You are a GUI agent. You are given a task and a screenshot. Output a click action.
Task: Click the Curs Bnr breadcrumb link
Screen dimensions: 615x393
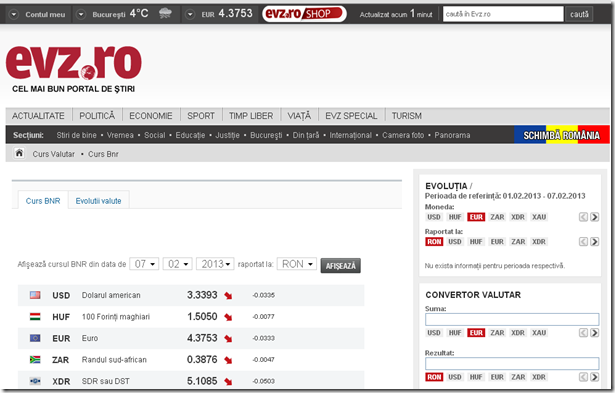103,154
